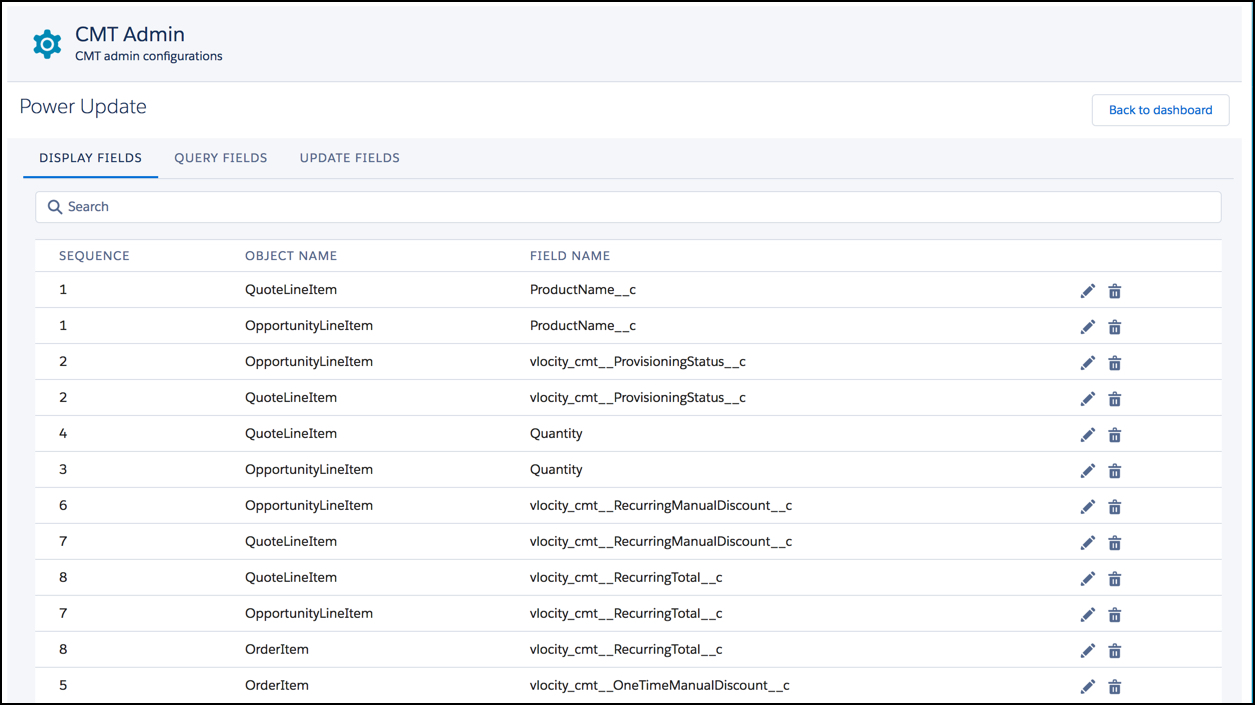
Task: Delete the QuoteLineItem ProductName__c row
Action: click(x=1115, y=291)
